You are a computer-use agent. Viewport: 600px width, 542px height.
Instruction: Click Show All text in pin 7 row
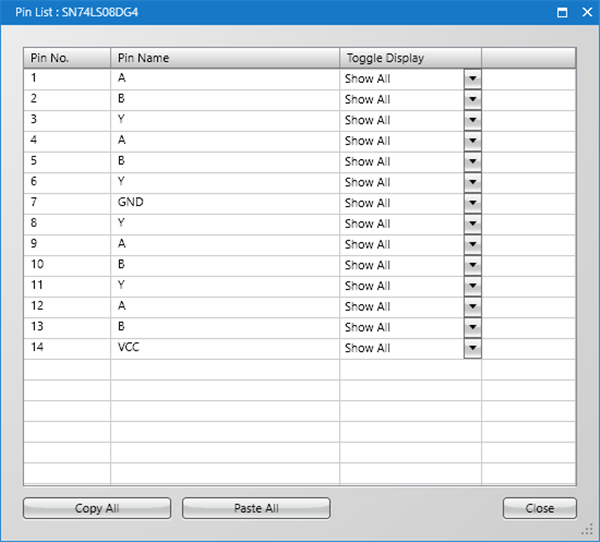(367, 203)
